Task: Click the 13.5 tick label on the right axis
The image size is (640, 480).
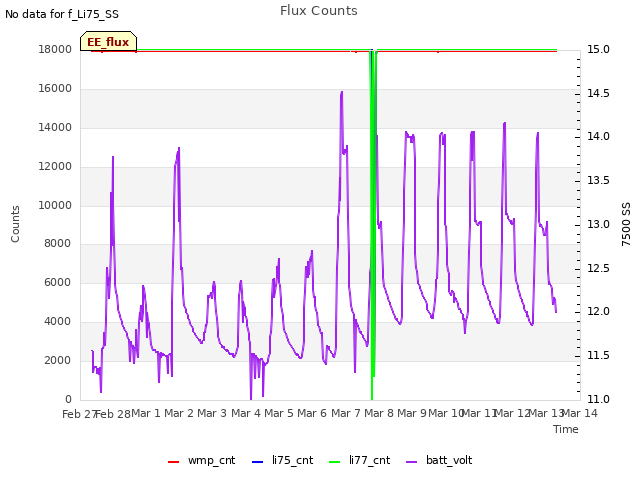Action: (x=598, y=180)
